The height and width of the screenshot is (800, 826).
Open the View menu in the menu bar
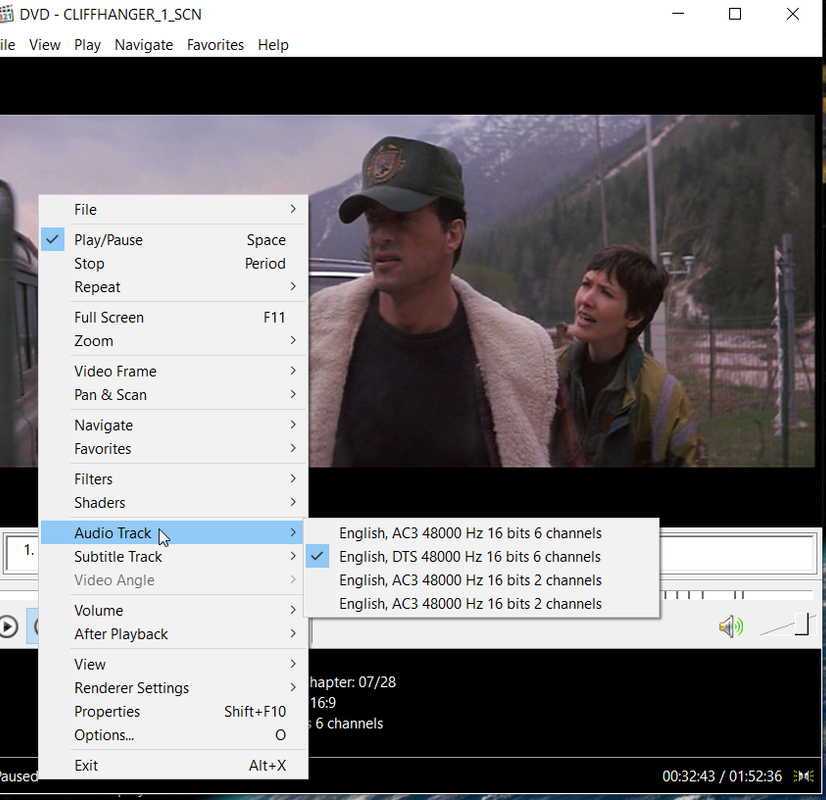[45, 45]
